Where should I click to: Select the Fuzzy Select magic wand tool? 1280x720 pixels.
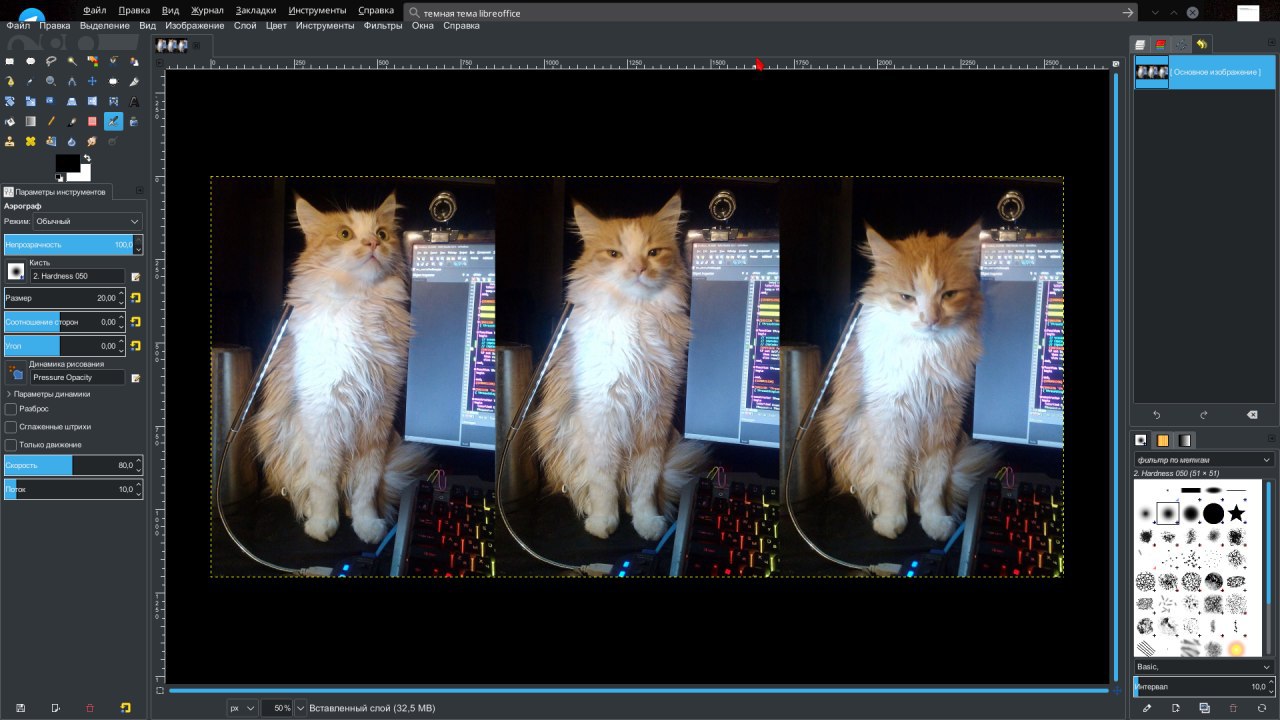72,61
